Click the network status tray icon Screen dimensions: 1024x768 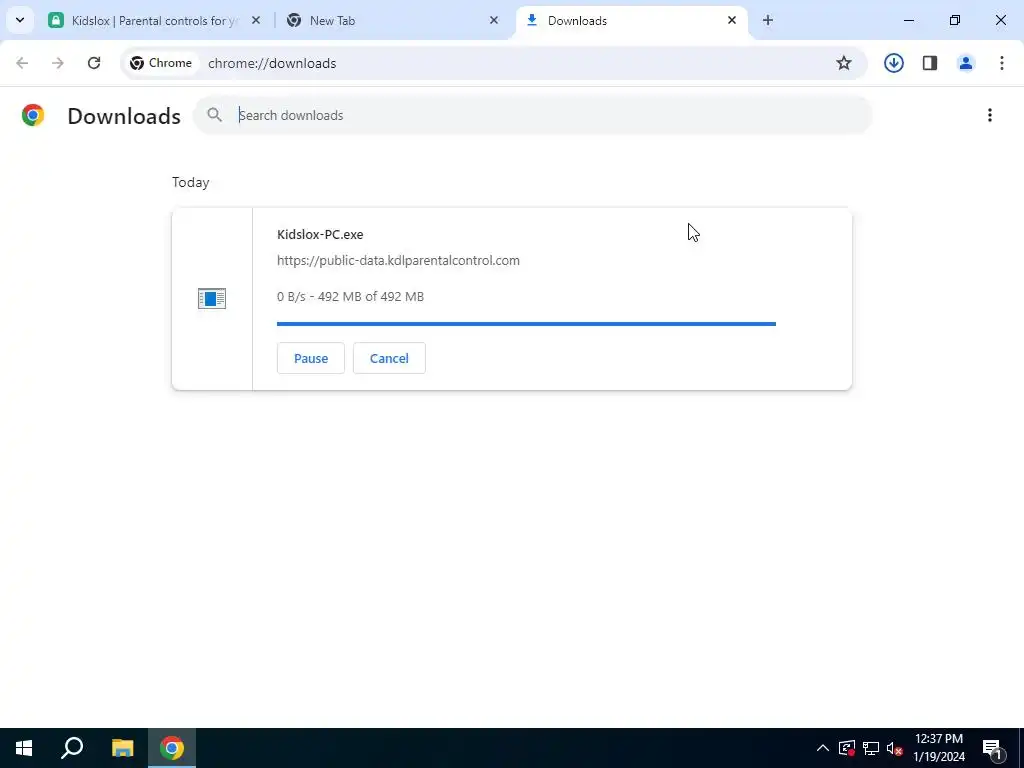(871, 748)
